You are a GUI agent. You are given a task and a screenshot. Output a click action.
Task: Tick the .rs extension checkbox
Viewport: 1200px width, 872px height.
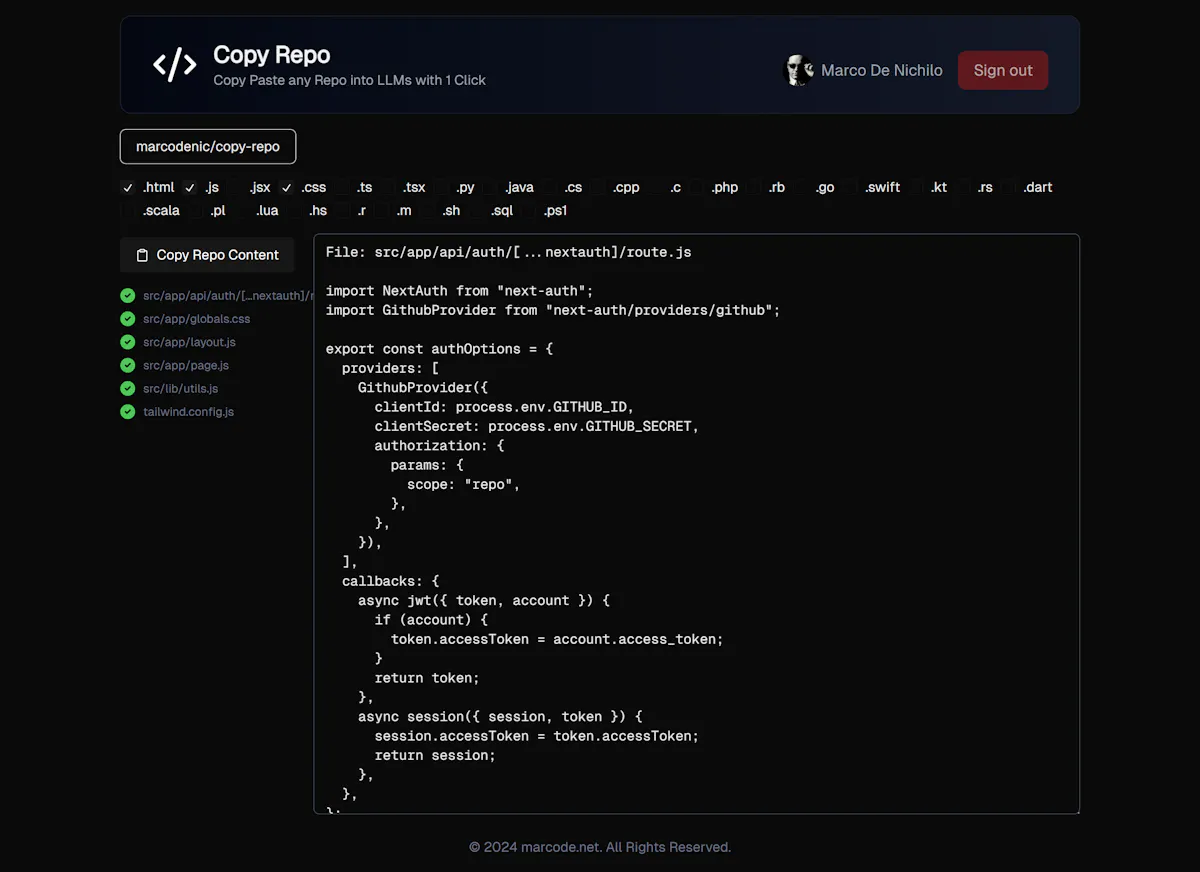point(962,187)
